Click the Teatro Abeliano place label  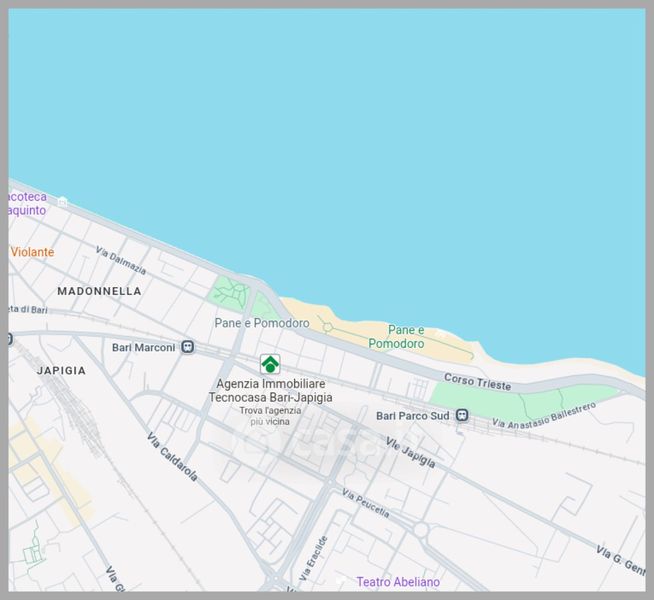coord(398,582)
